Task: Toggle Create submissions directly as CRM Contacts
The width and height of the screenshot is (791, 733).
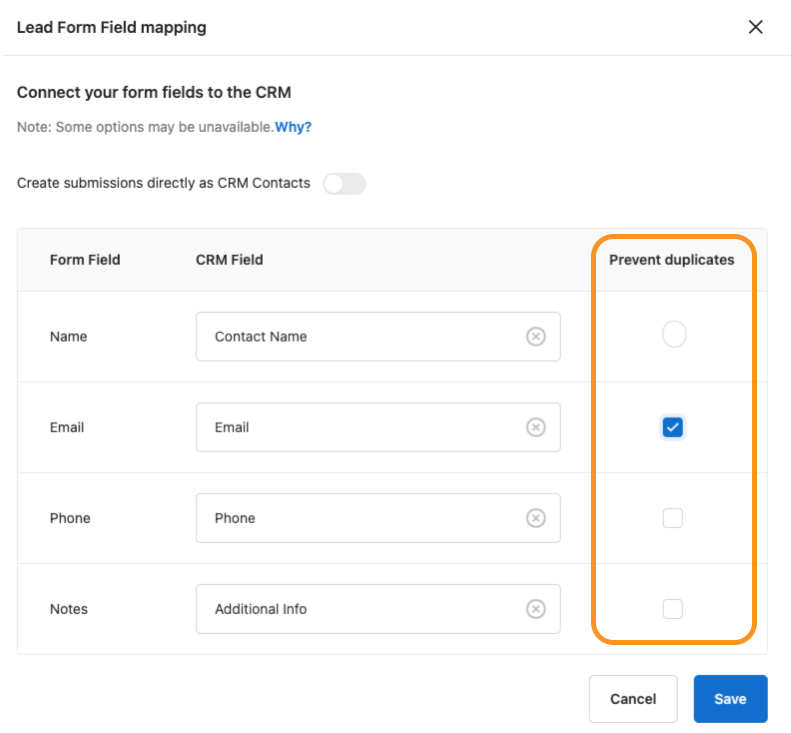Action: click(x=344, y=184)
